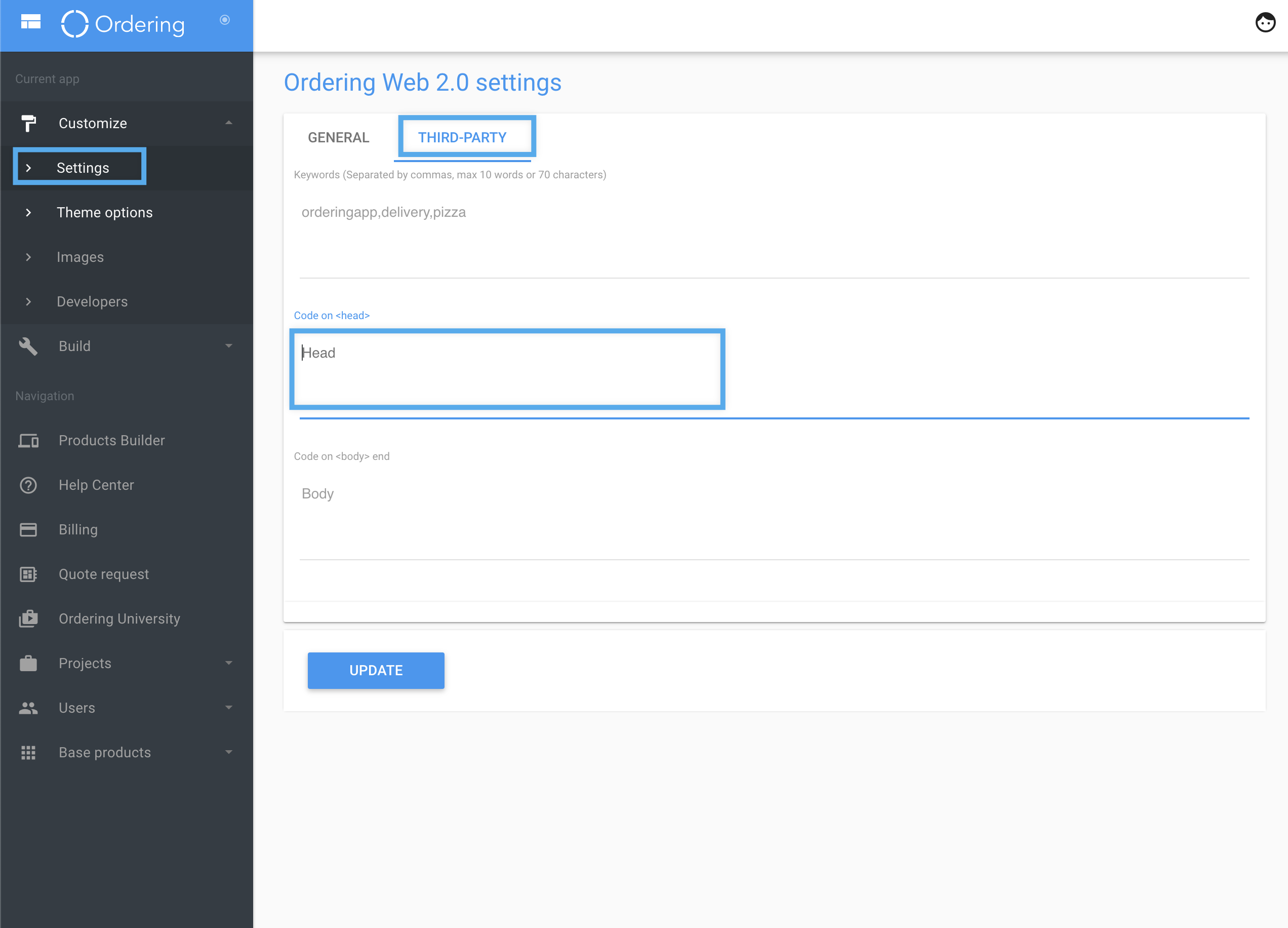Expand the Build section arrow
The image size is (1288, 928).
coord(229,345)
